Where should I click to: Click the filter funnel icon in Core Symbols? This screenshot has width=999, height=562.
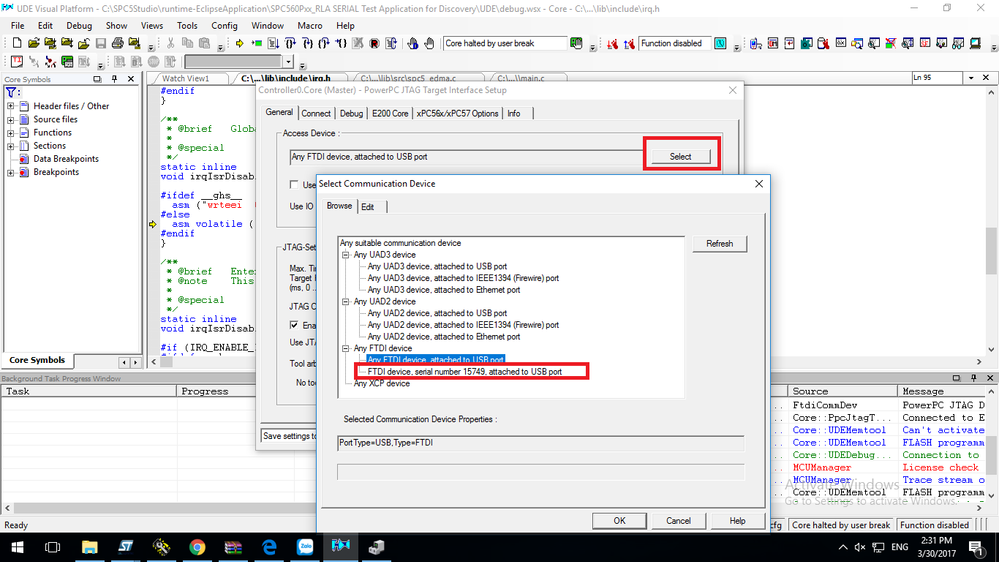pyautogui.click(x=11, y=92)
